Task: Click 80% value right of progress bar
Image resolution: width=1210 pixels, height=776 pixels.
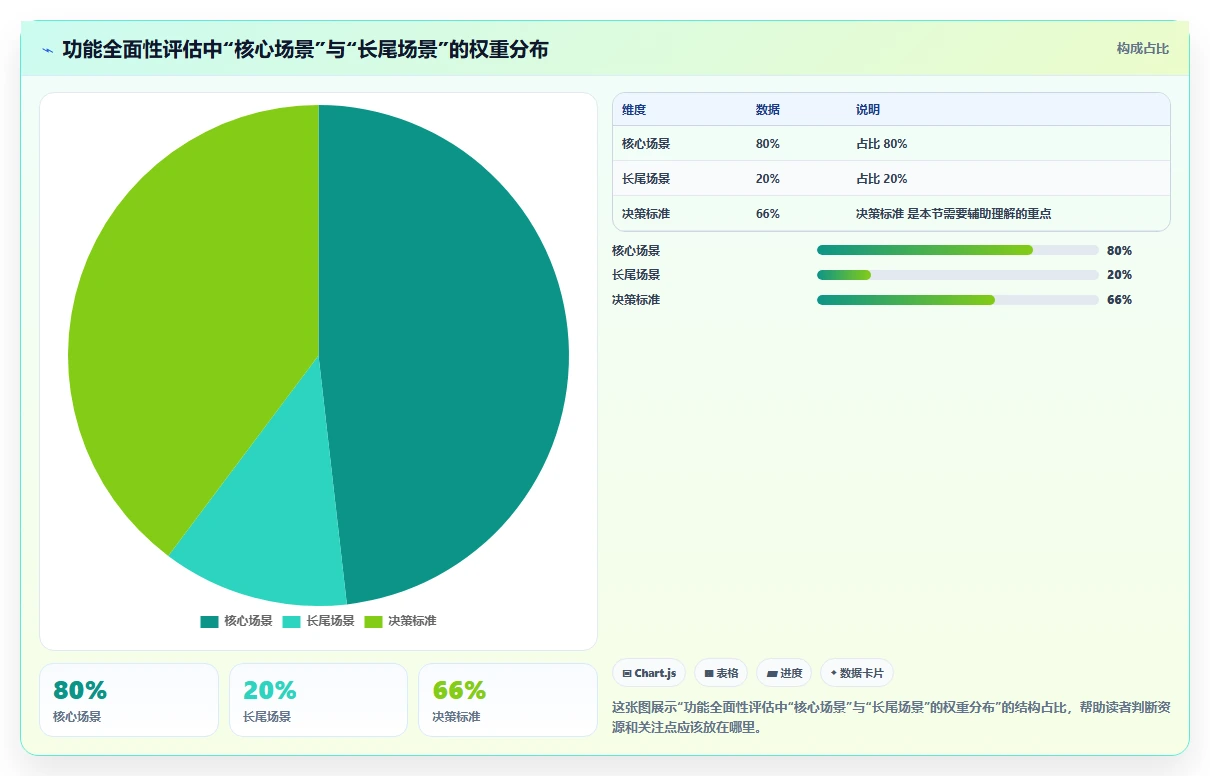Action: tap(1120, 251)
